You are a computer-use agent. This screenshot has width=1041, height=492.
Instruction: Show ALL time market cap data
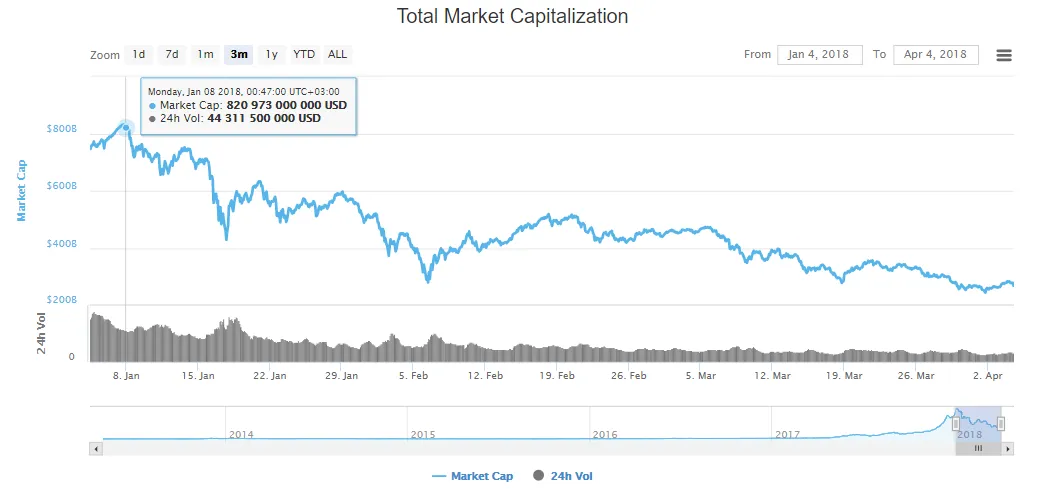click(x=338, y=54)
